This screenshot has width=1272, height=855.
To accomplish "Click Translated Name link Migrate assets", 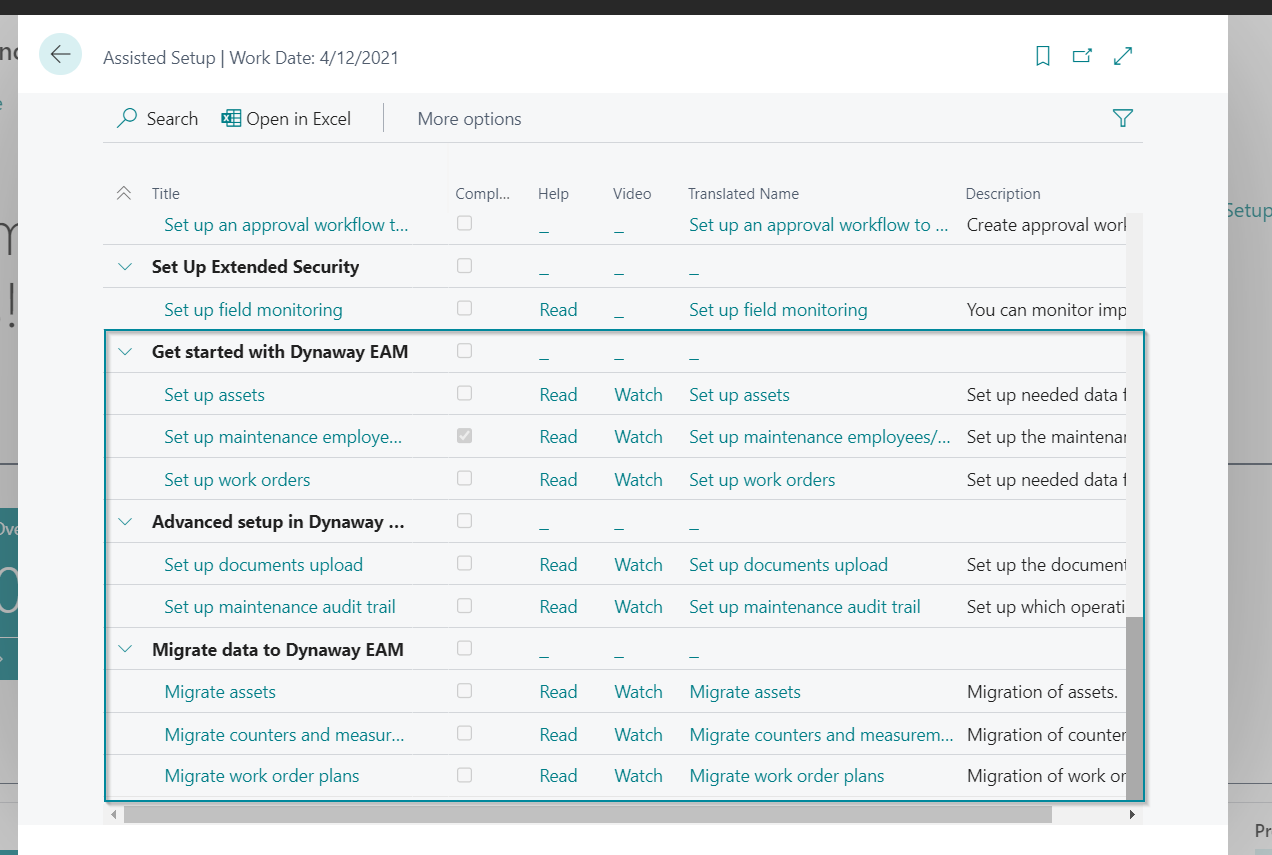I will coord(745,692).
